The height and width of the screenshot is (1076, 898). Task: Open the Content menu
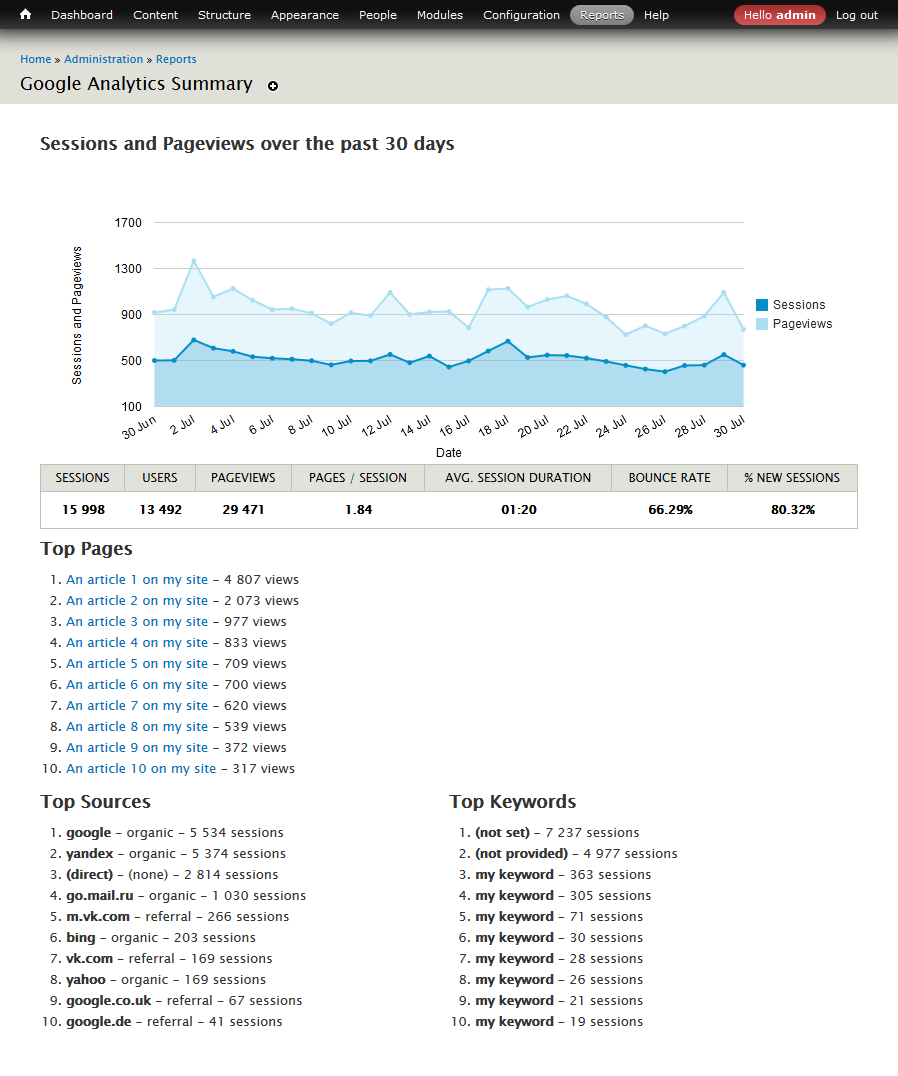click(x=155, y=14)
